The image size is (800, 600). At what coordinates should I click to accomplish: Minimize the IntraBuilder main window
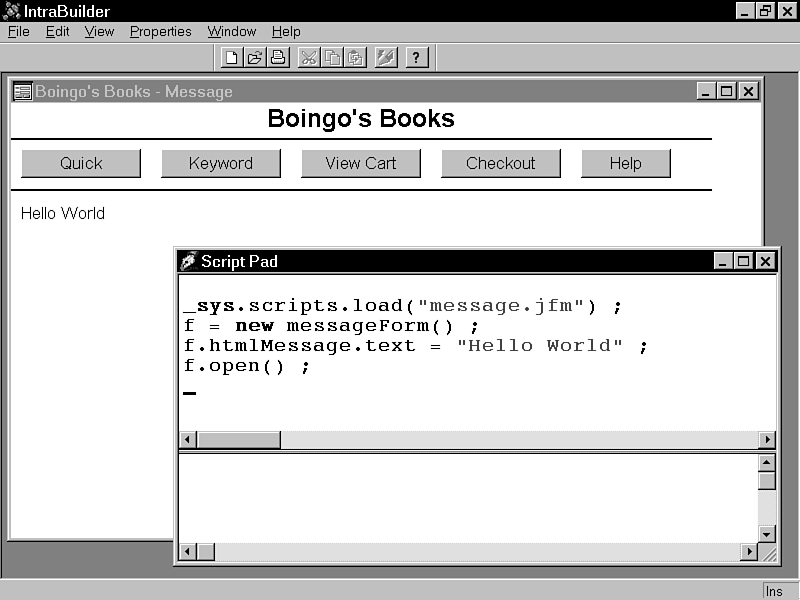click(x=745, y=11)
